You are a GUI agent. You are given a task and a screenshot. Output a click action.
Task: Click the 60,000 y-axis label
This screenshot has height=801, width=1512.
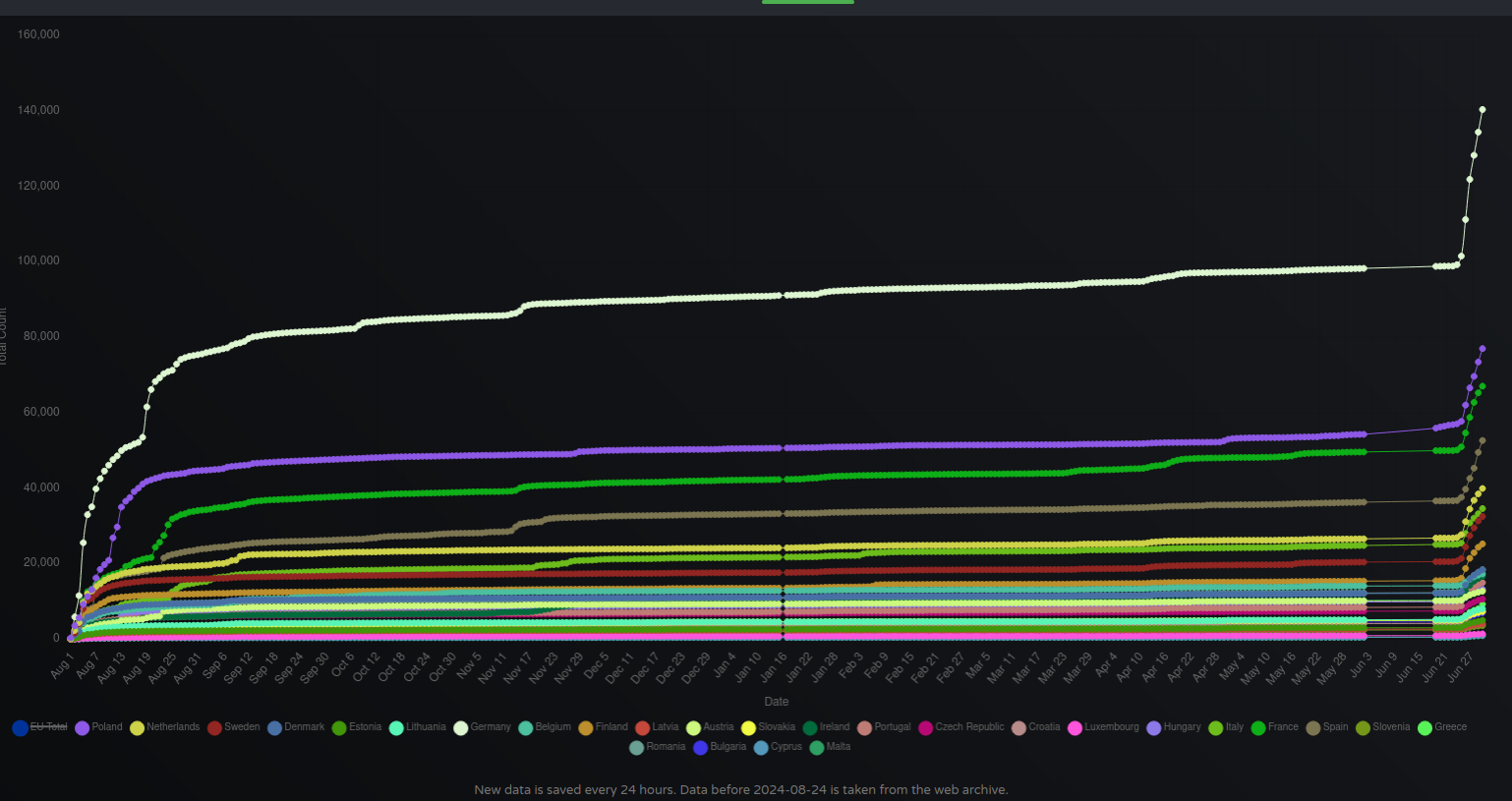[x=41, y=412]
